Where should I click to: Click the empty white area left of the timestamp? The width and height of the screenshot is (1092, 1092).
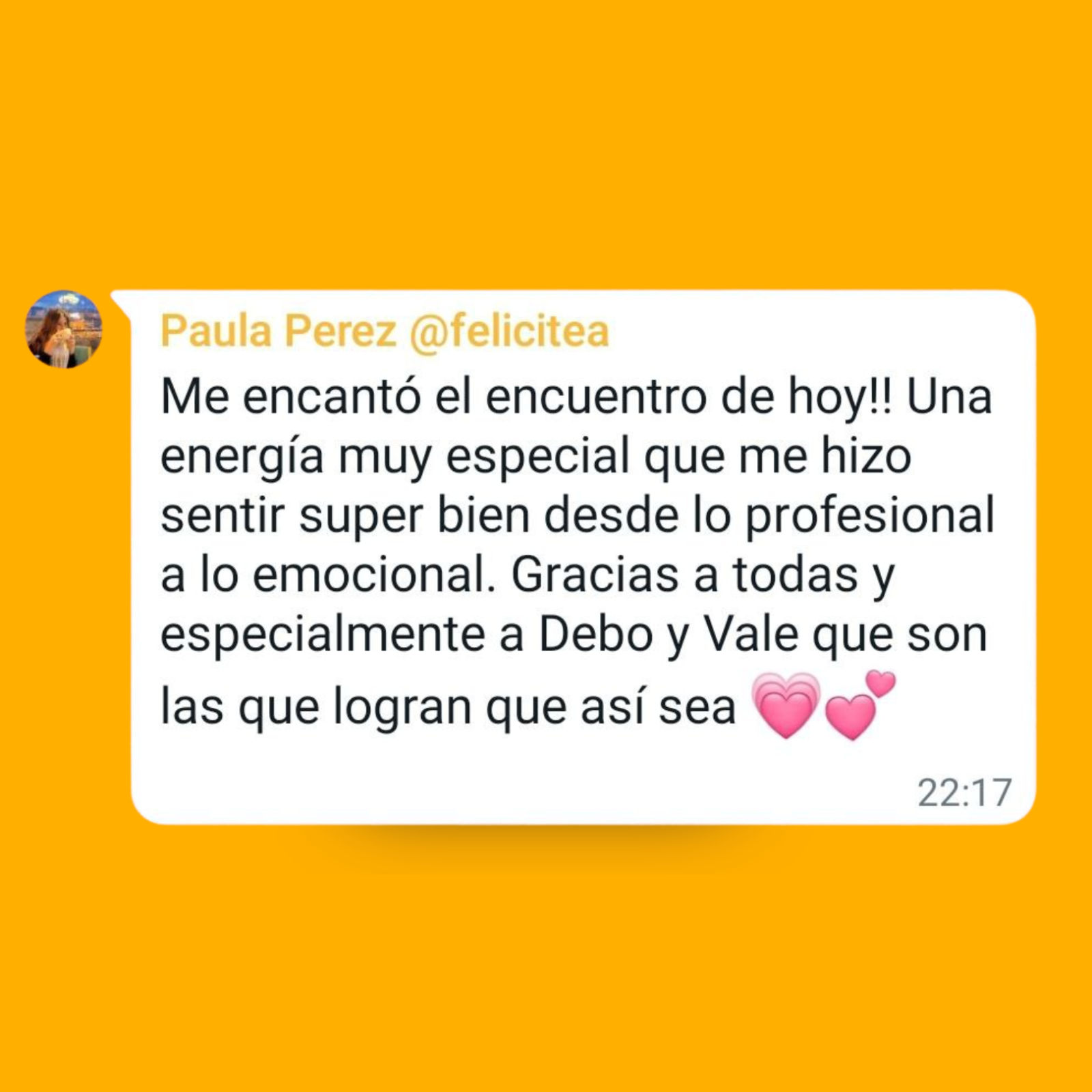519,792
